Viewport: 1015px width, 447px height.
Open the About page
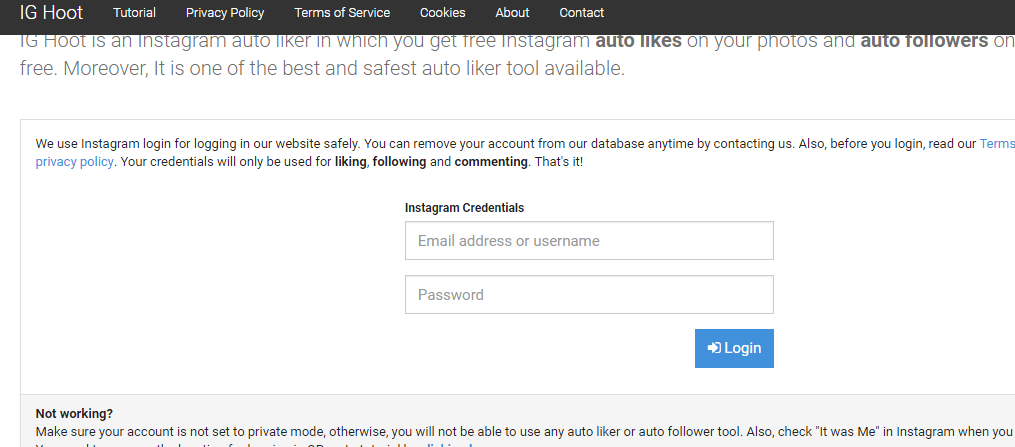click(x=512, y=13)
